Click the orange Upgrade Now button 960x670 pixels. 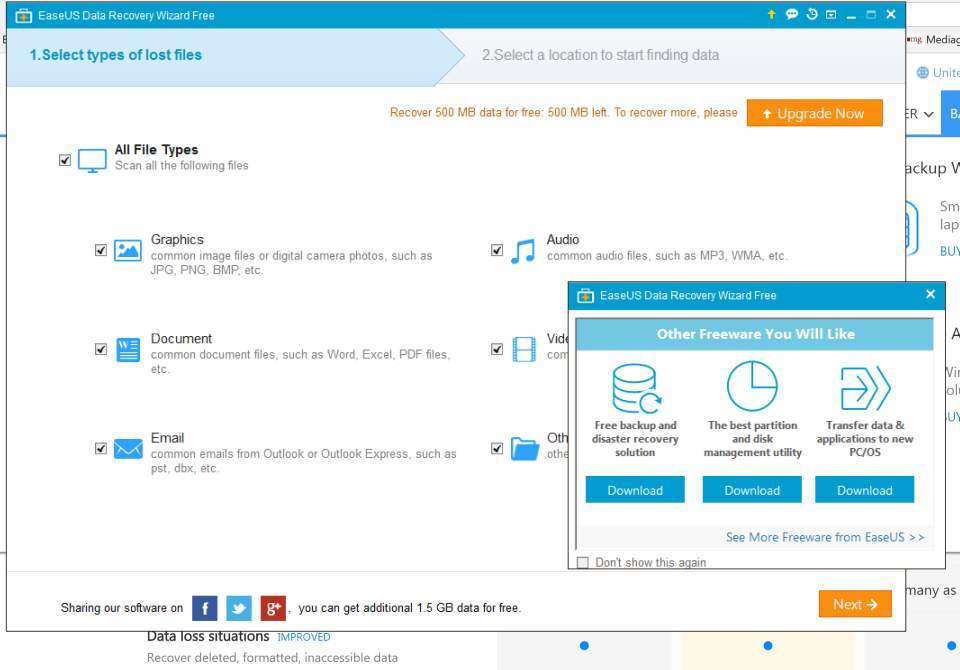814,113
